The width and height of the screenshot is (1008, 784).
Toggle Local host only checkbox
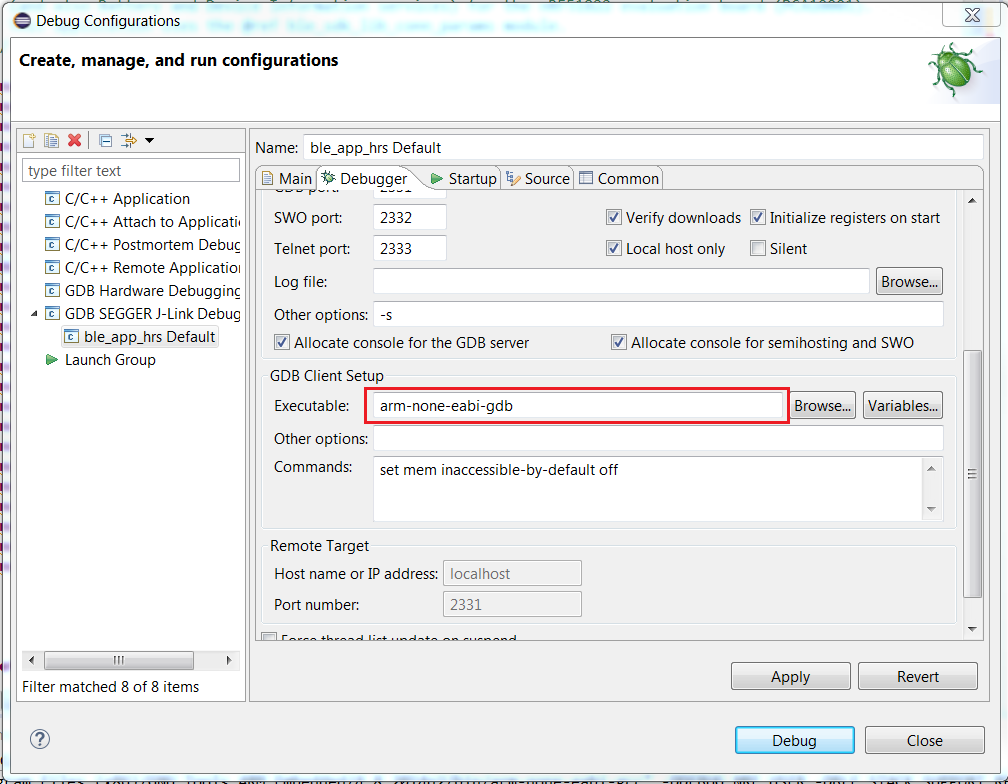613,248
